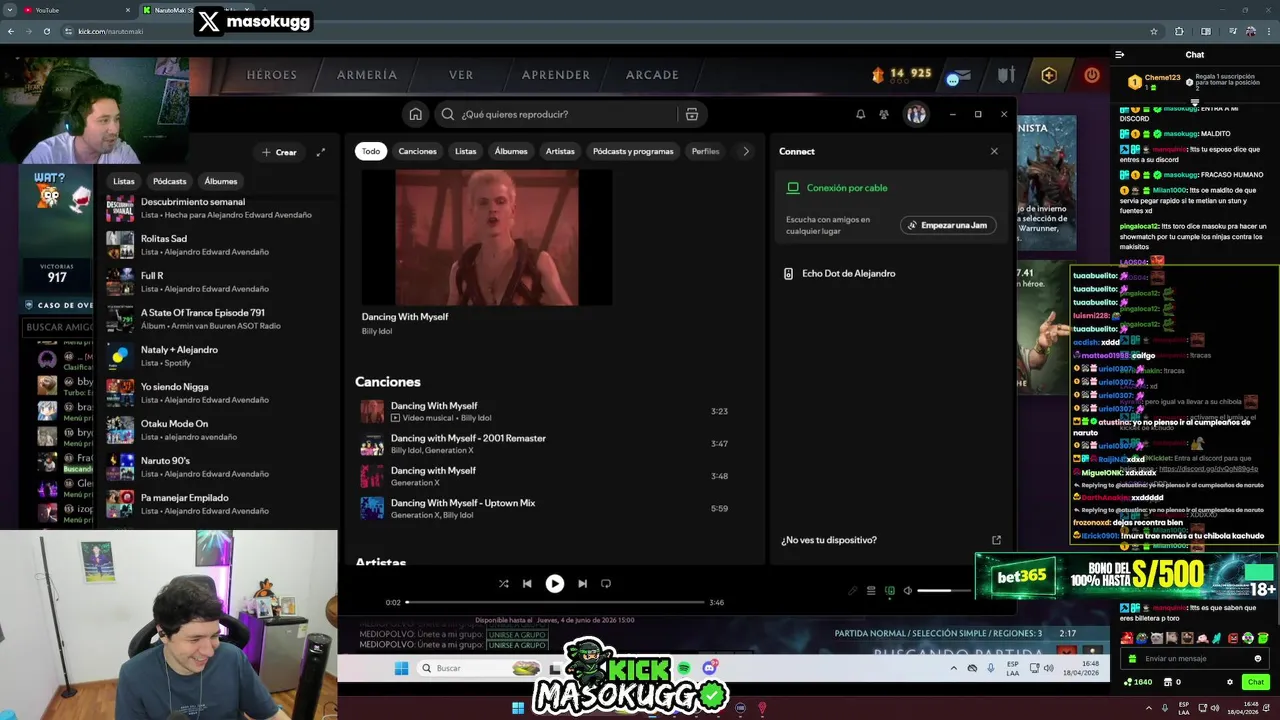Filter library by Pódcasts chip

[x=170, y=181]
